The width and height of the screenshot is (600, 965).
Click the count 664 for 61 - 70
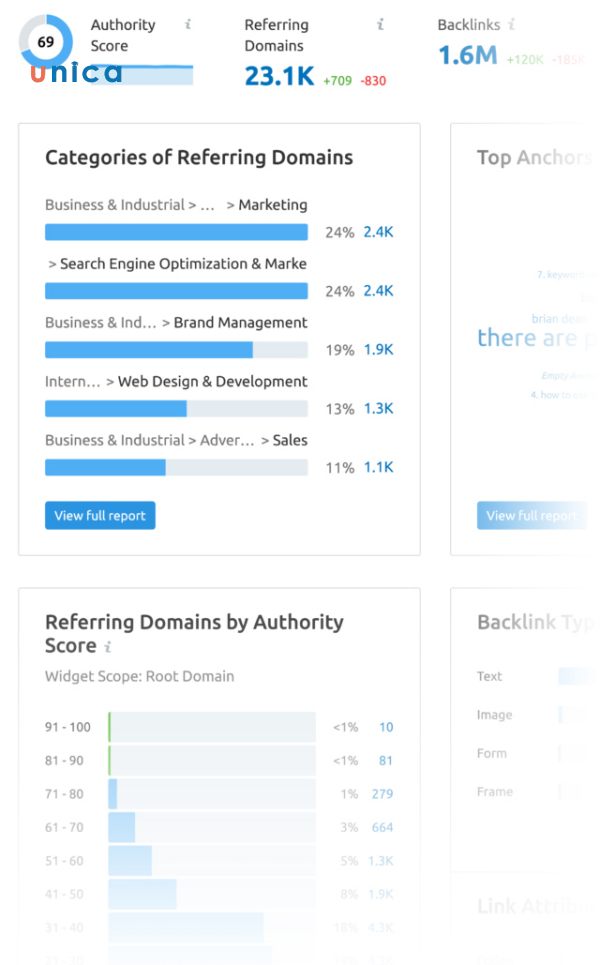382,827
